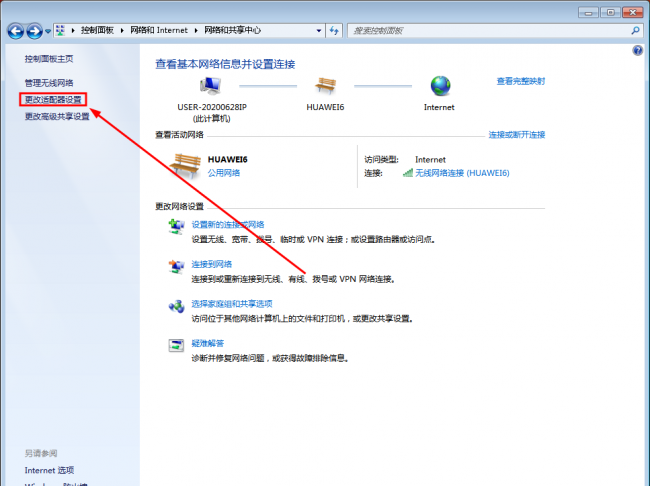Screen dimensions: 650x486
Task: Click the Back navigation arrow
Action: (x=16, y=31)
